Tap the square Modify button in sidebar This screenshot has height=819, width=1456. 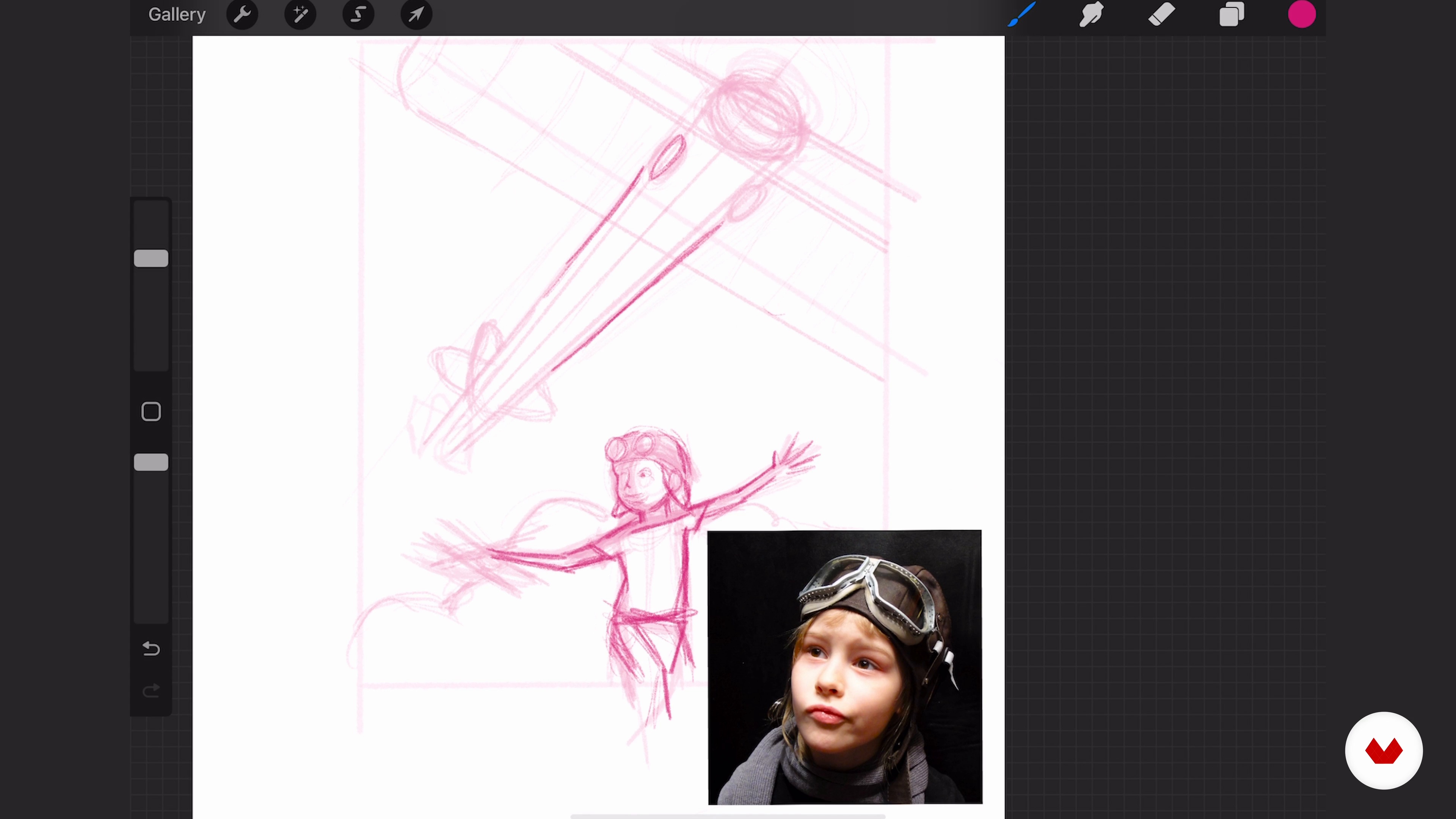pos(151,411)
